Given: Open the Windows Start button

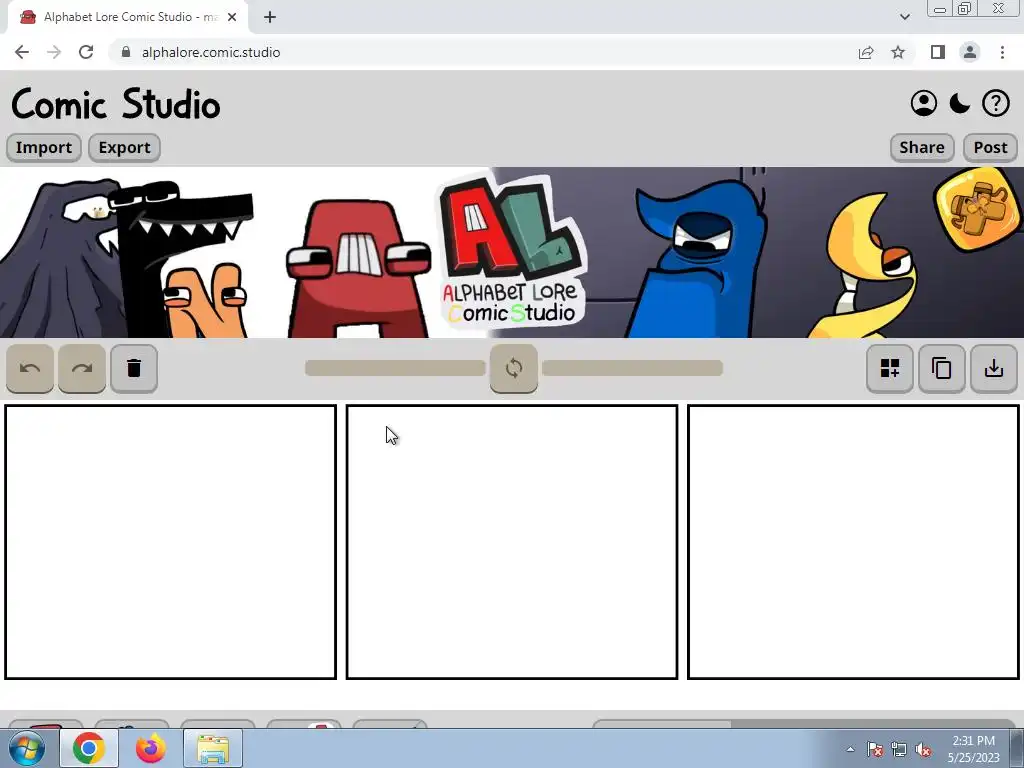Looking at the screenshot, I should coord(27,748).
